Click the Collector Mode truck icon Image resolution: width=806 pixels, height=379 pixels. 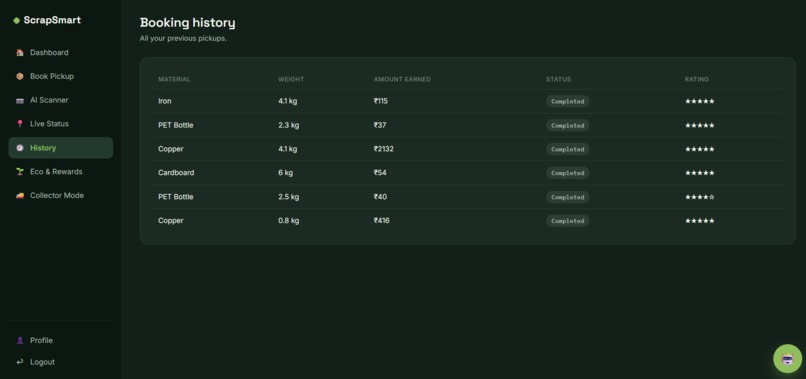pyautogui.click(x=20, y=195)
